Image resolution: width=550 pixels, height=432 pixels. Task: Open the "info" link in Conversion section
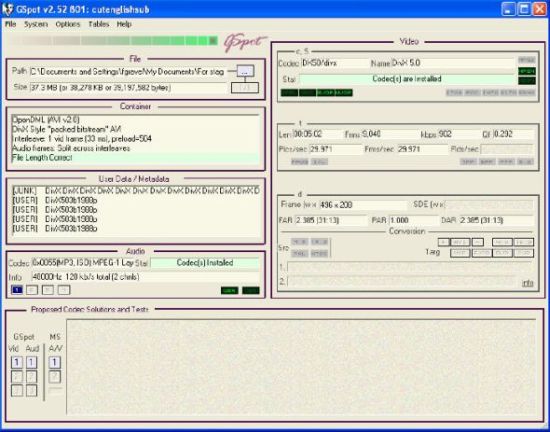(528, 283)
